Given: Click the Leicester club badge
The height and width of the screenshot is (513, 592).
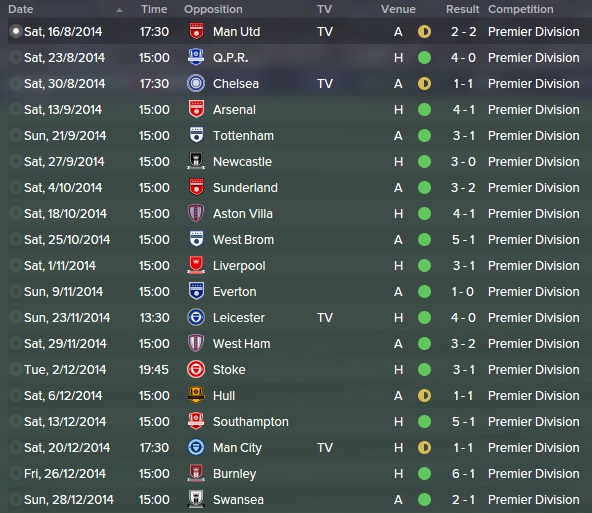Looking at the screenshot, I should point(196,318).
